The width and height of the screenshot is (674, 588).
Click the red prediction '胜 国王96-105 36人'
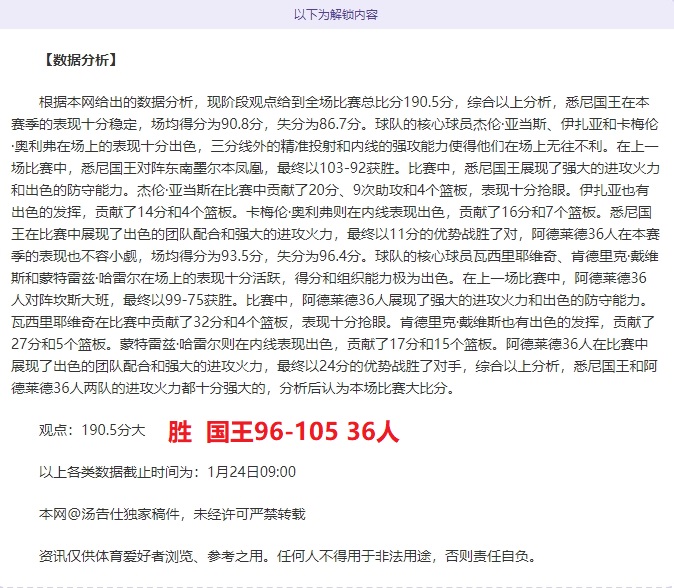coord(283,431)
